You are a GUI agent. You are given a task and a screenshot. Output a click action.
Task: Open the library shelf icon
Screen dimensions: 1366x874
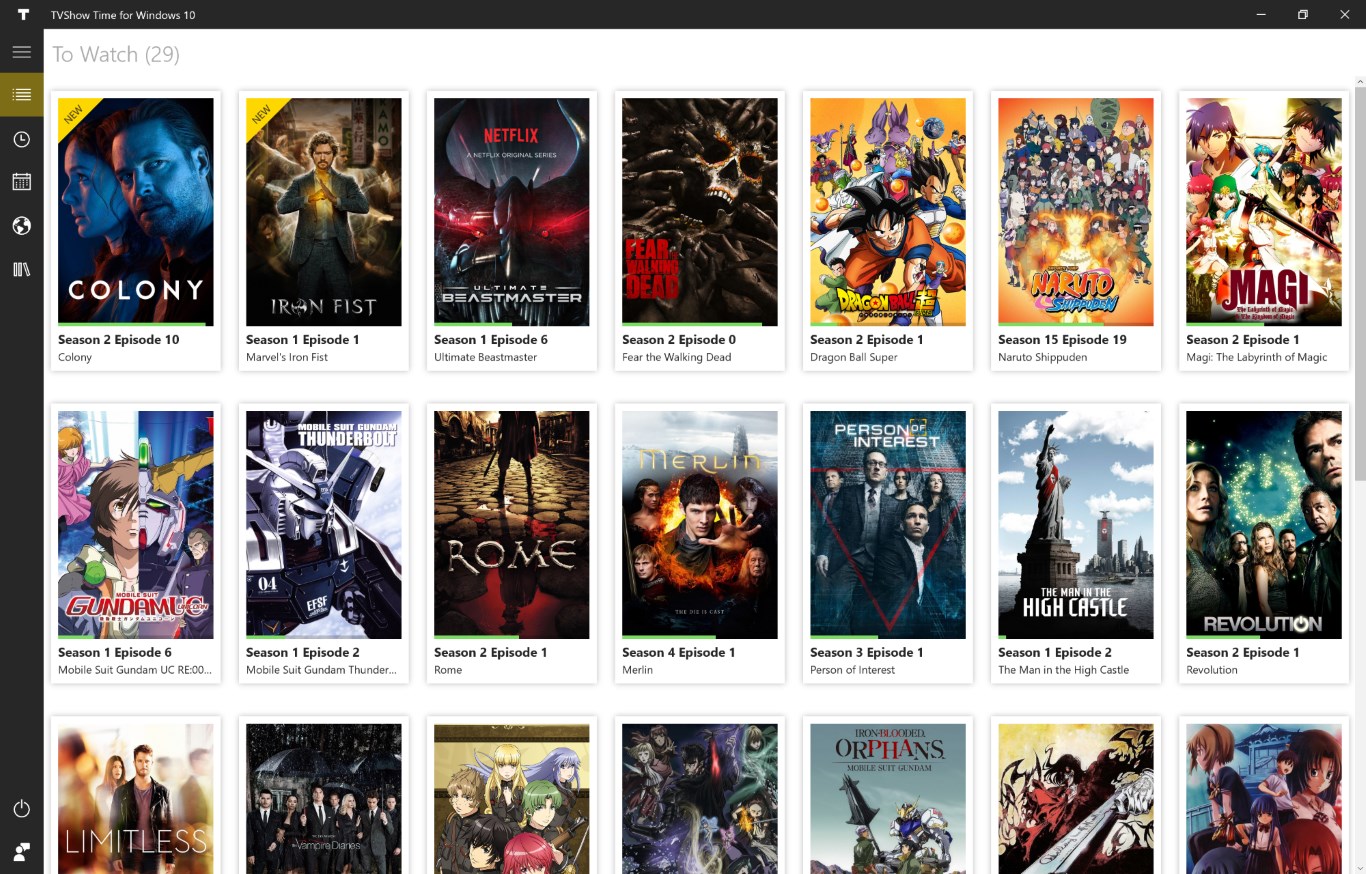click(22, 270)
